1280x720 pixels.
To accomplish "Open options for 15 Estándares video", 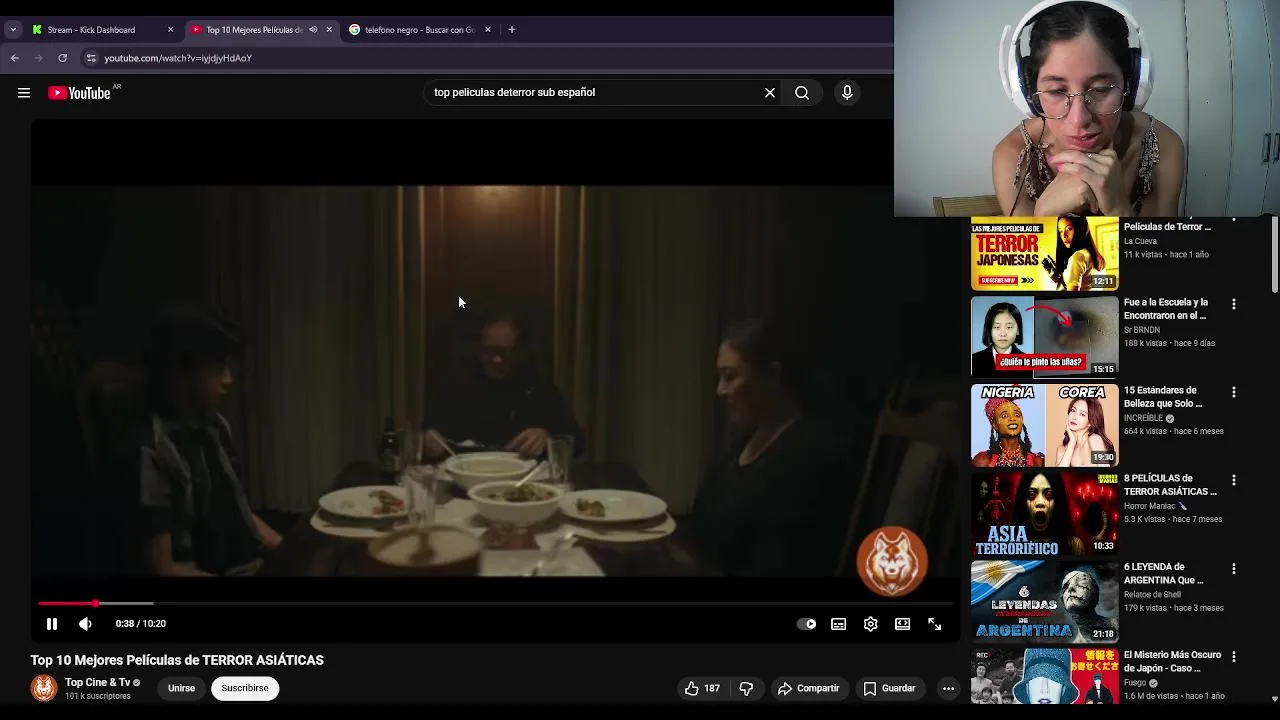I will [x=1233, y=392].
